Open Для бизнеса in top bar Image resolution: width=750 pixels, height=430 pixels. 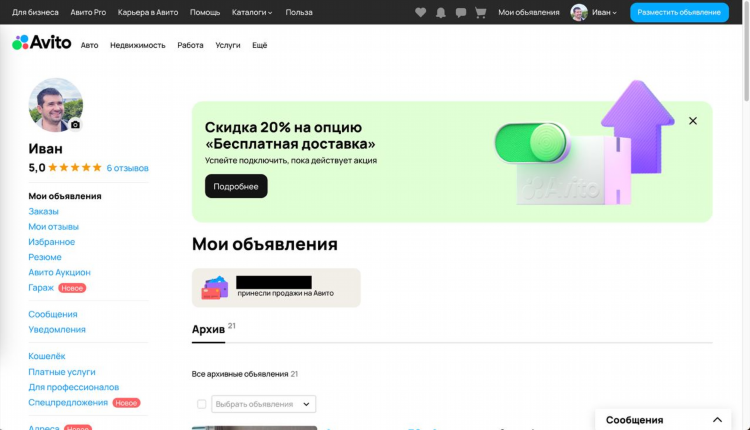pyautogui.click(x=35, y=12)
